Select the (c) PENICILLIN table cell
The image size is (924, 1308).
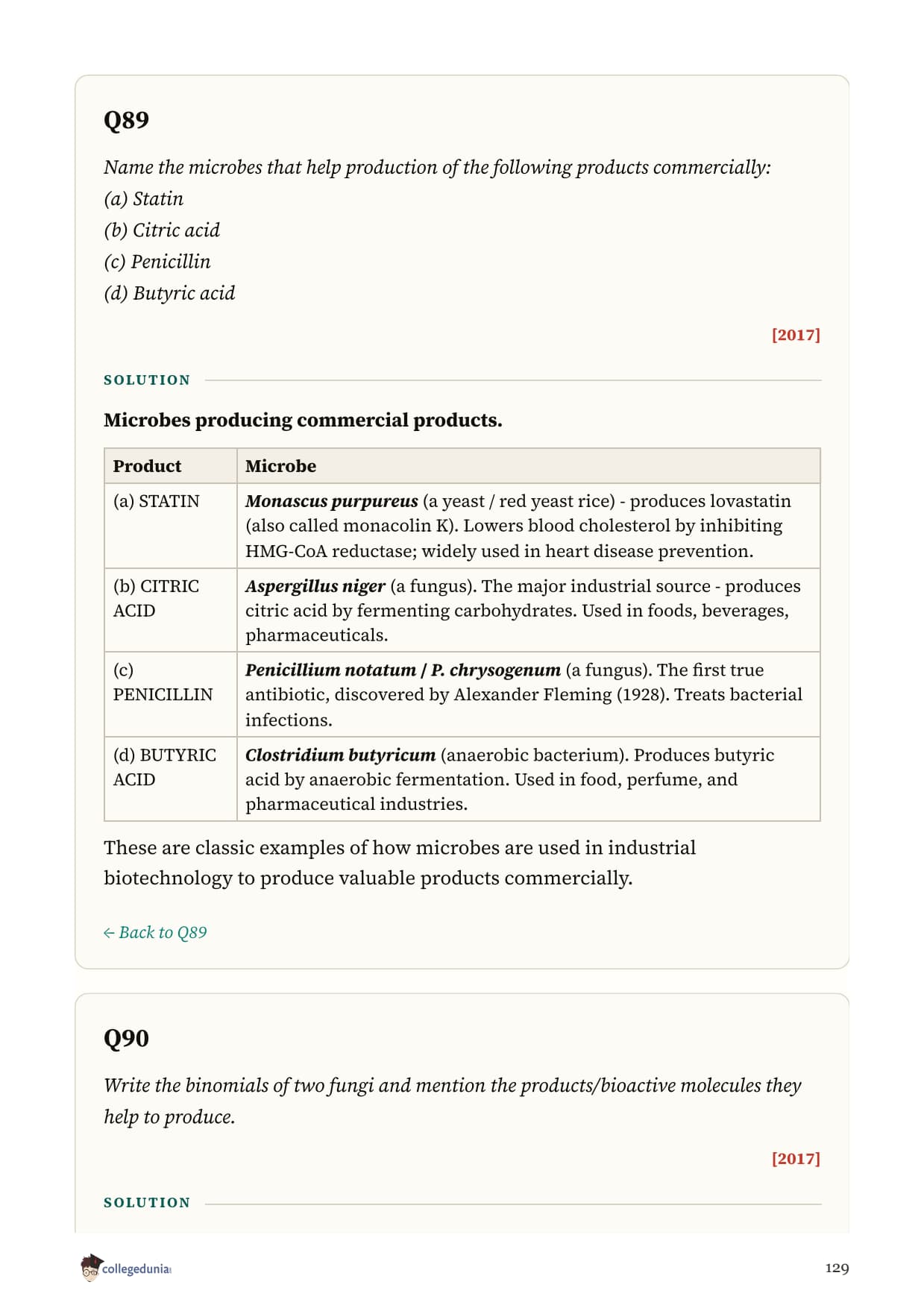171,694
